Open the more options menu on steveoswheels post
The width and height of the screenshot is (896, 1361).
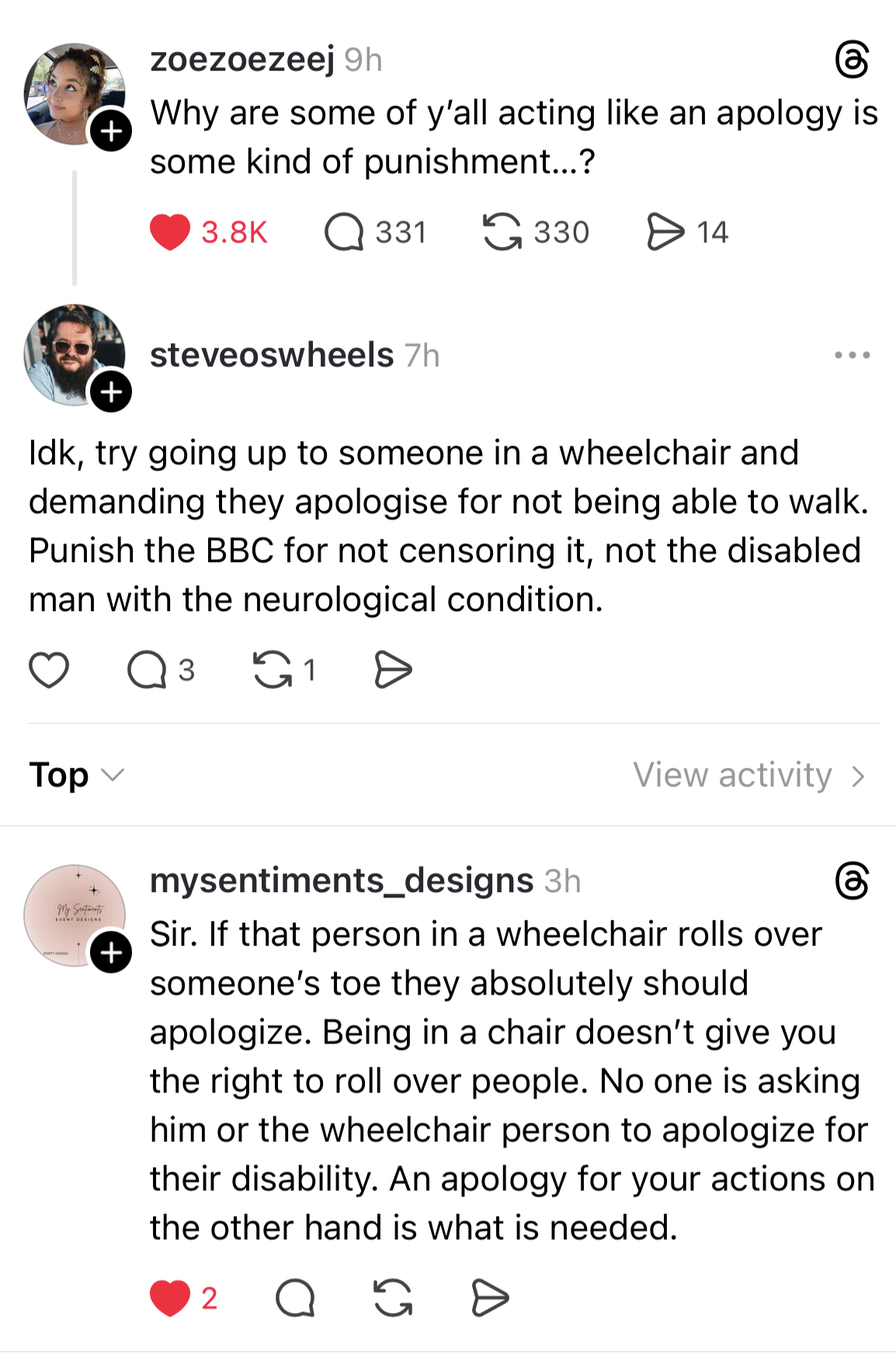(x=852, y=356)
